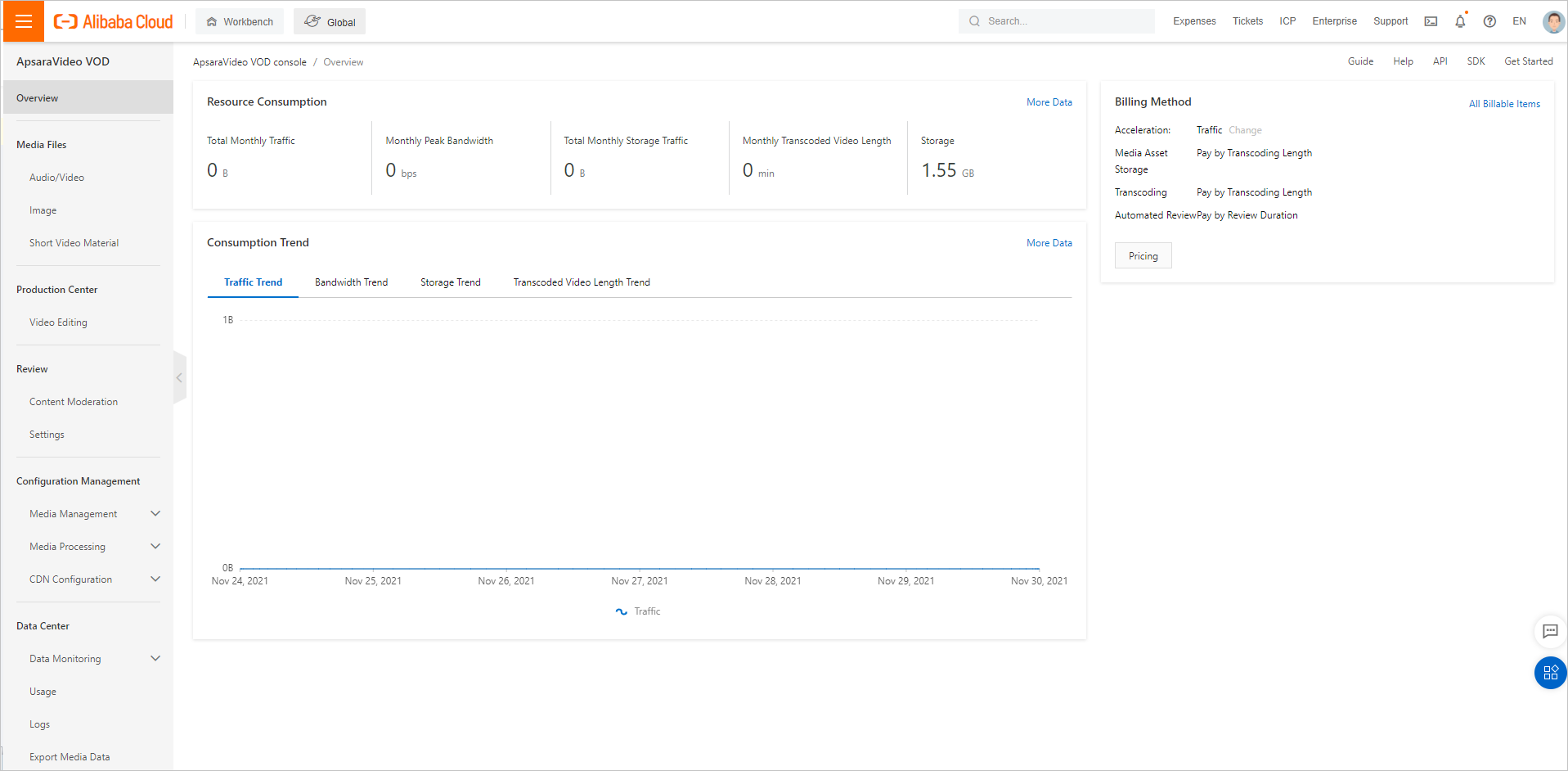Open the chat feedback floating icon
1568x771 pixels.
1550,631
